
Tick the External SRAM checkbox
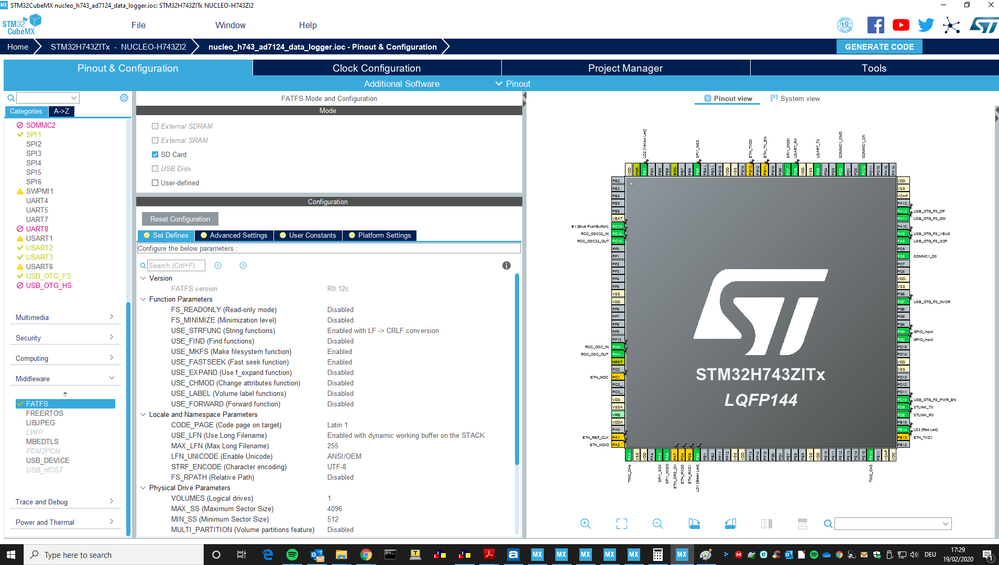[x=155, y=140]
